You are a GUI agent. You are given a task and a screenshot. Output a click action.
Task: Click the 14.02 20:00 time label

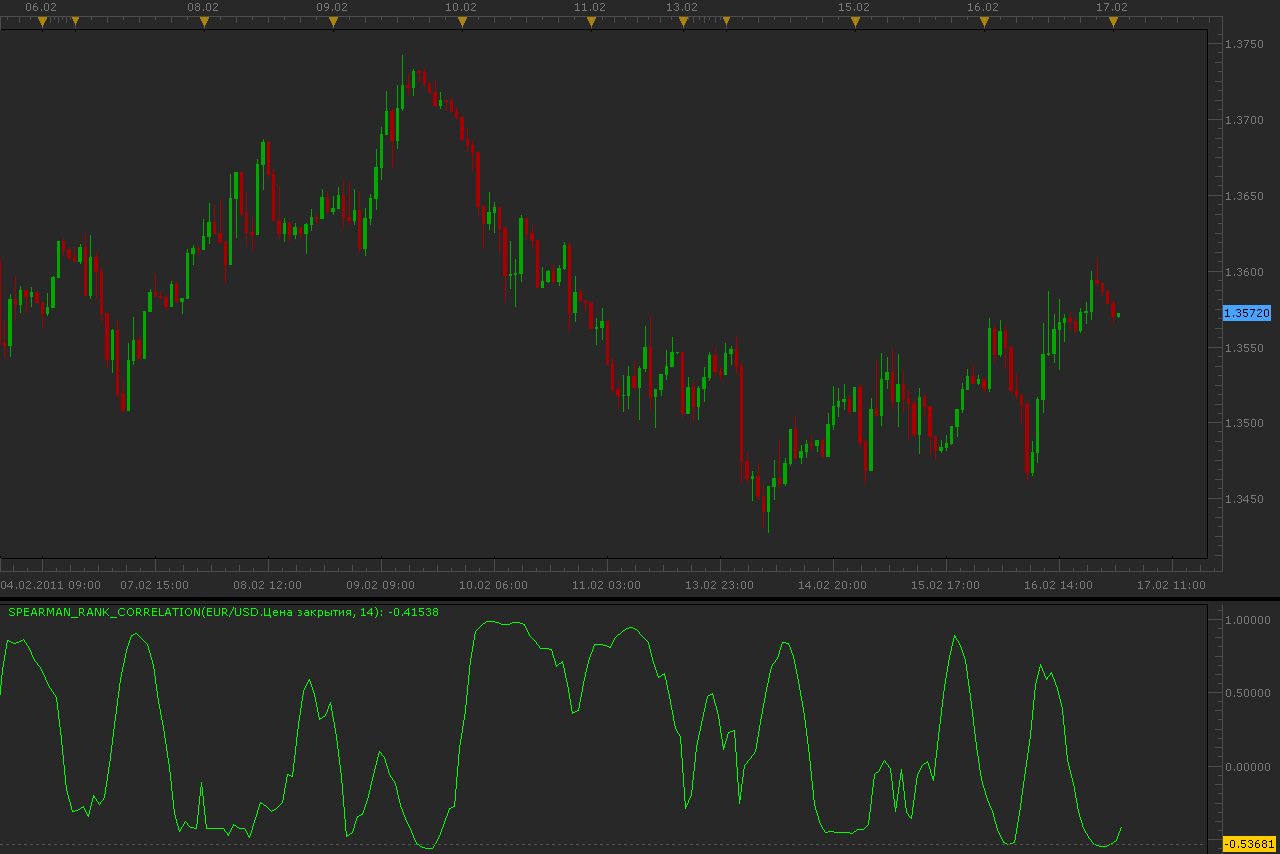[833, 585]
